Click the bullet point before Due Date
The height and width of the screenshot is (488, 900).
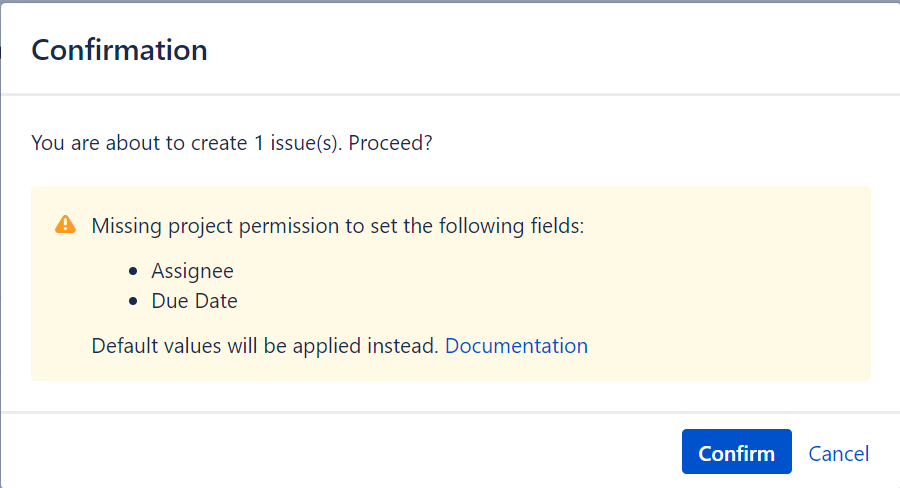tap(133, 301)
